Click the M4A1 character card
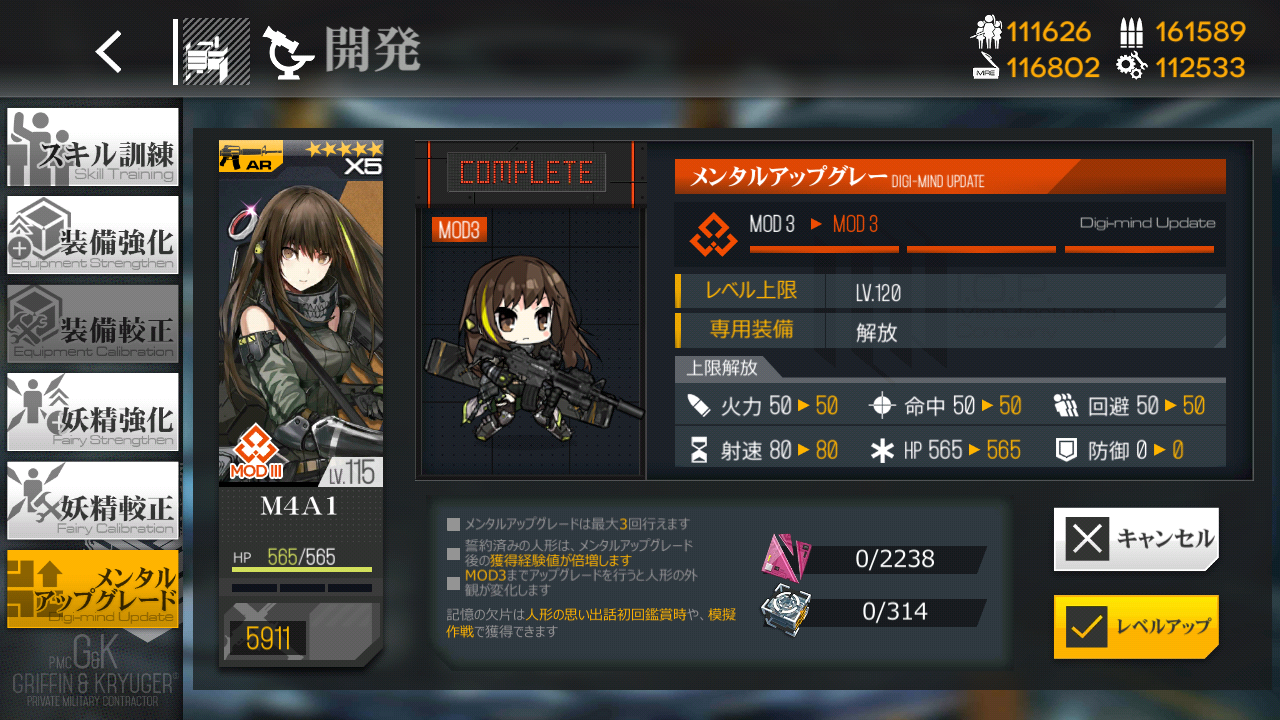 (x=301, y=404)
